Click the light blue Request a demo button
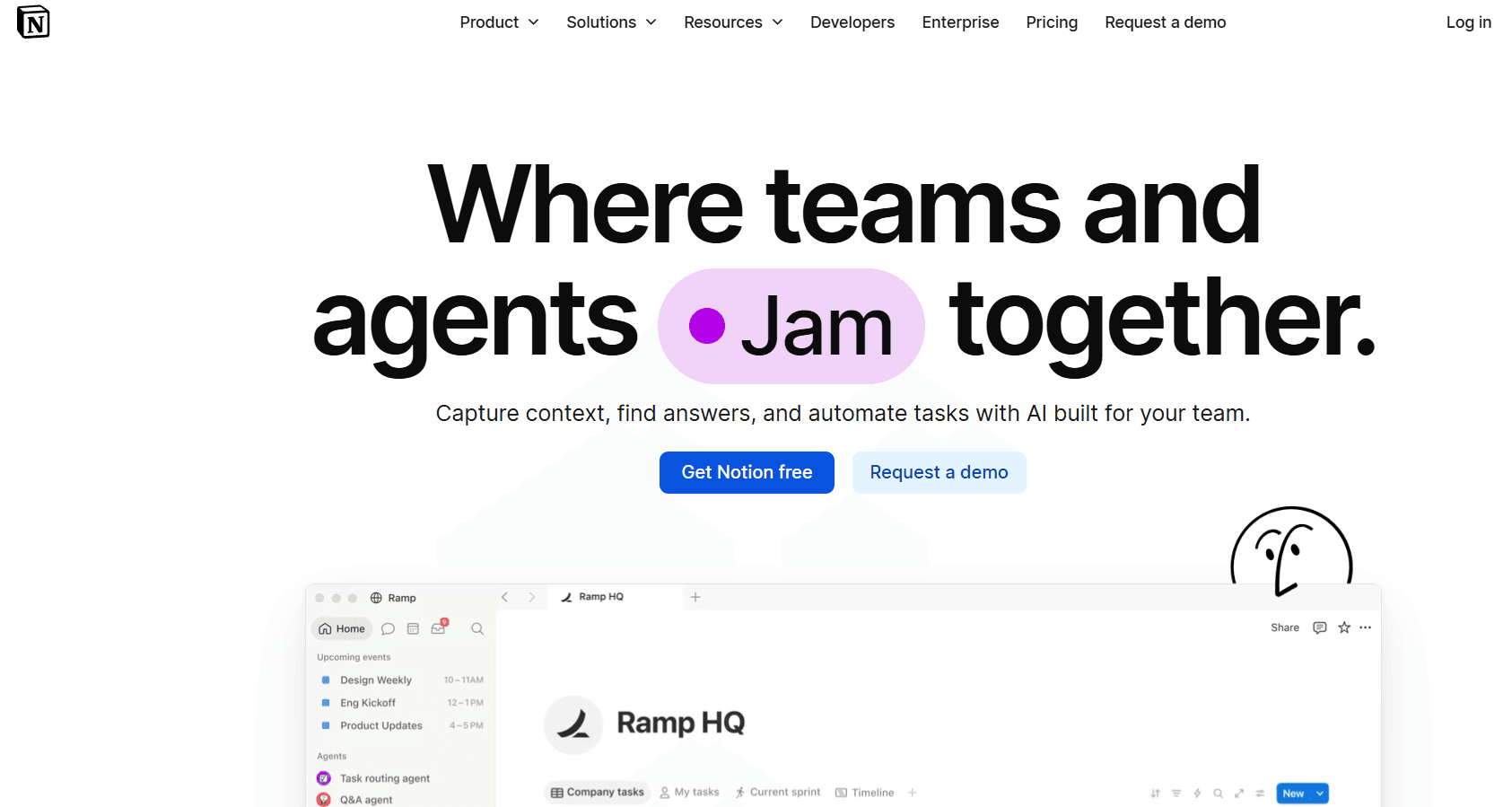1512x807 pixels. coord(939,472)
